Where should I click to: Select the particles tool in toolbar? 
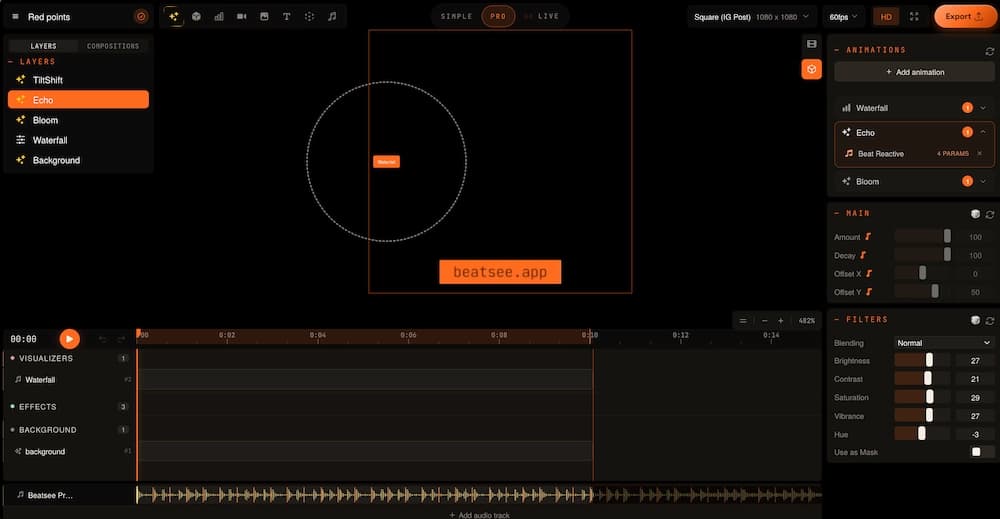tap(309, 17)
